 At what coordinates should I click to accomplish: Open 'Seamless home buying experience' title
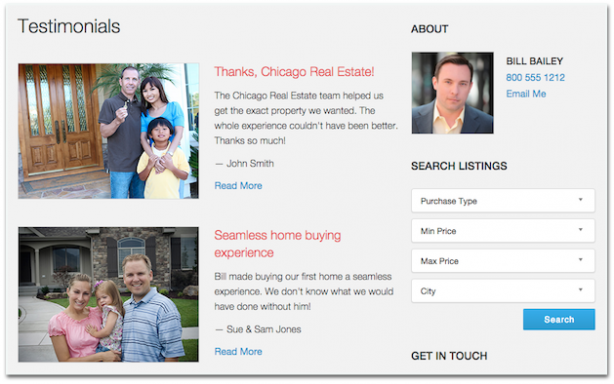point(278,244)
